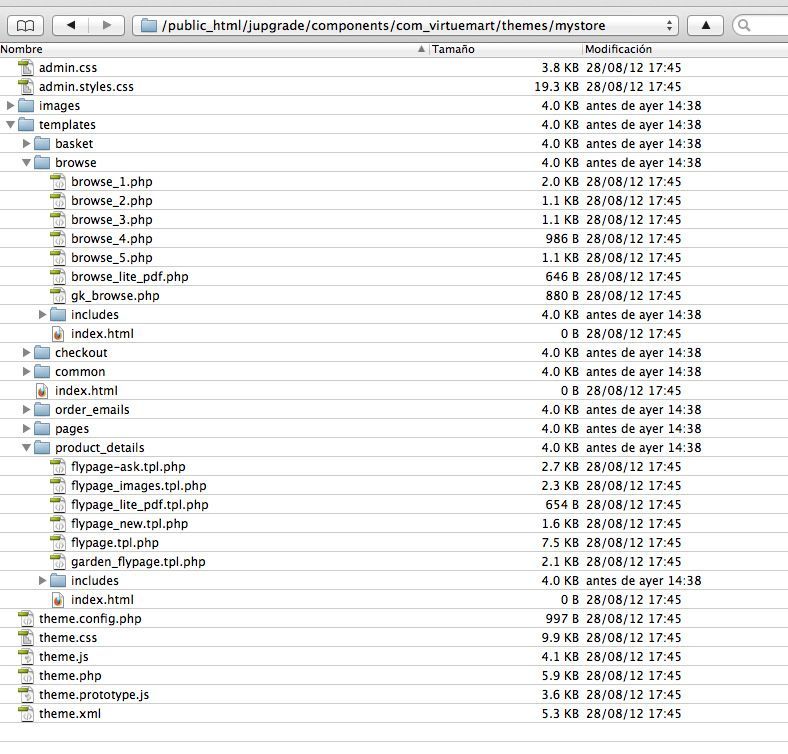Select the gk_browse.php file icon

(58, 296)
